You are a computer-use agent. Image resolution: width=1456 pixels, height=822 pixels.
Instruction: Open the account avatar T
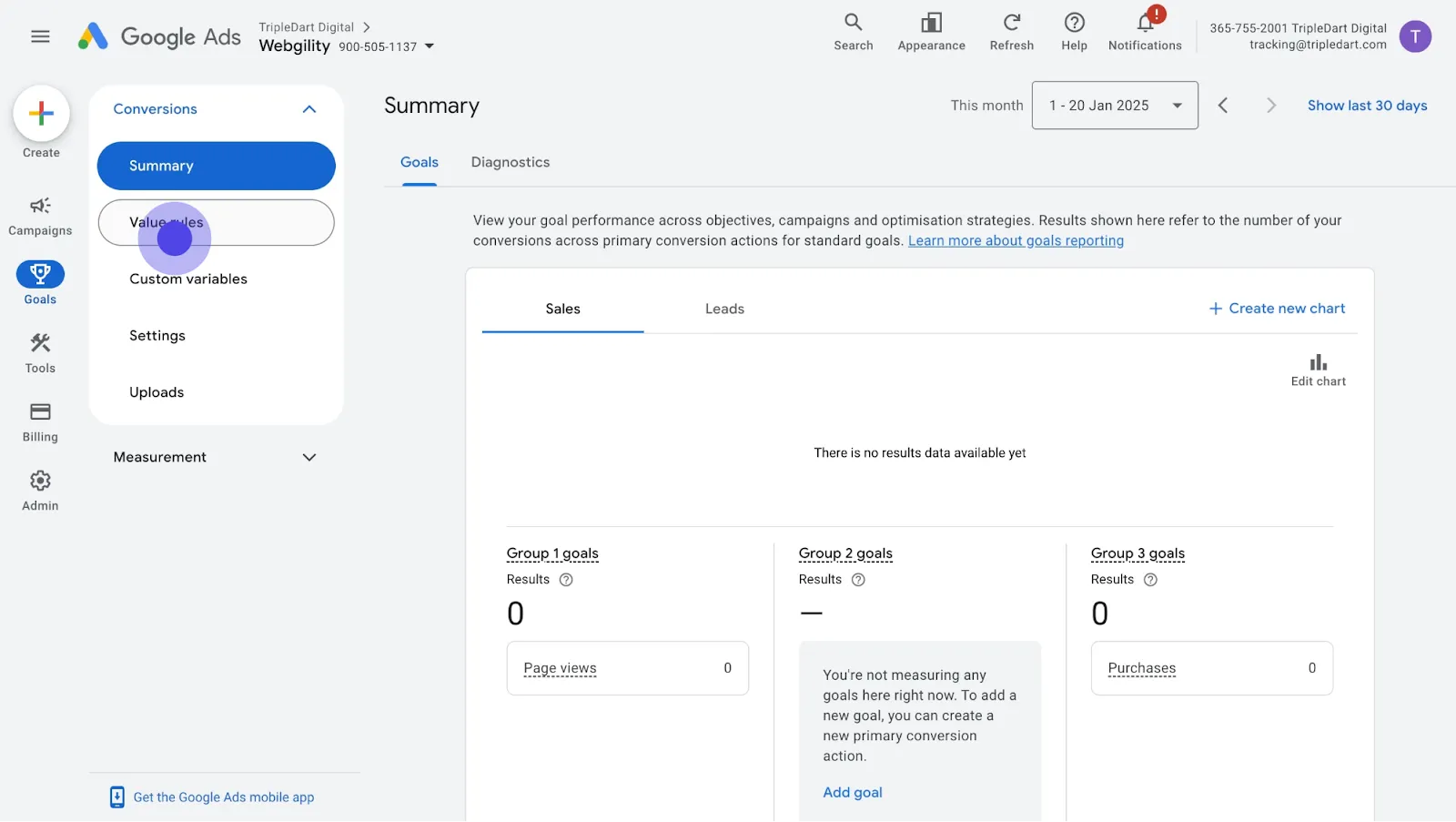click(1415, 36)
